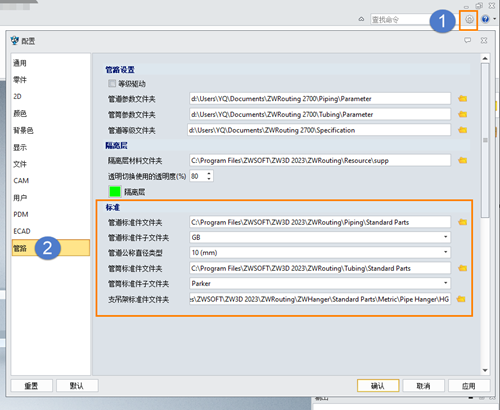Screen dimensions: 500x410
Task: Browse folder for 管道等级文件夹 path
Action: [462, 130]
